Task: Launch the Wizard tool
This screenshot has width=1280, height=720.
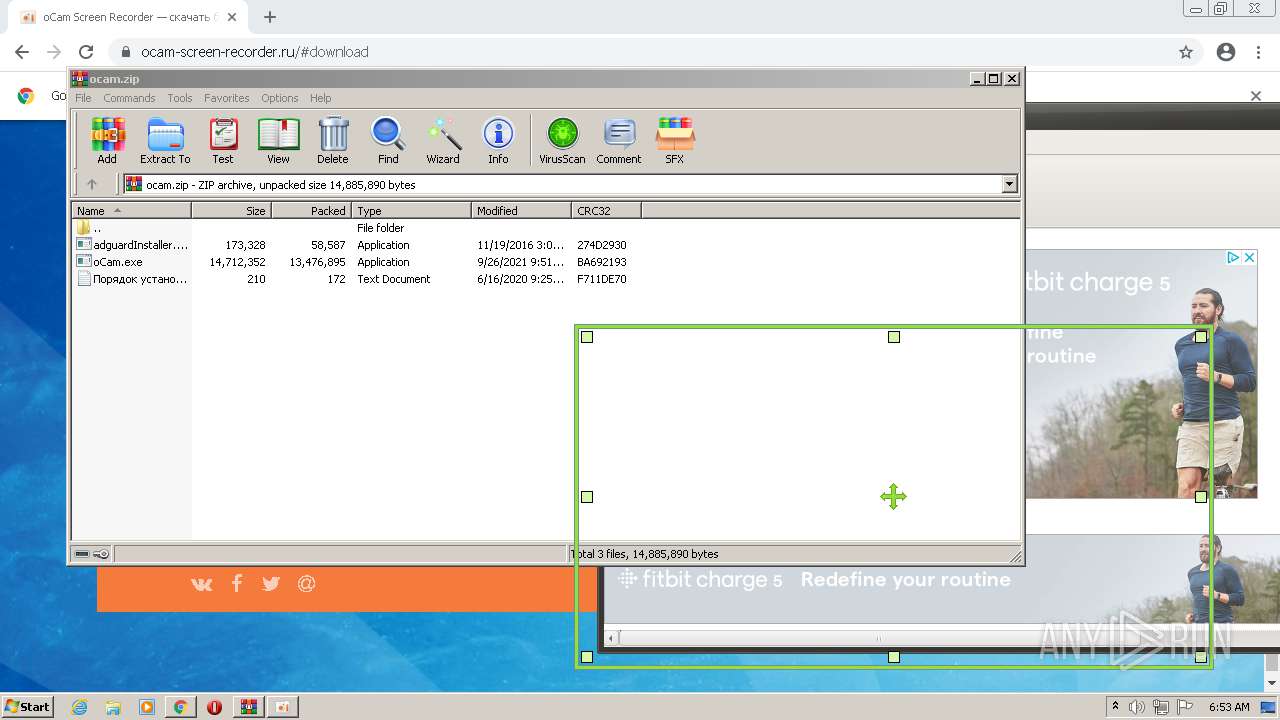Action: pyautogui.click(x=443, y=140)
